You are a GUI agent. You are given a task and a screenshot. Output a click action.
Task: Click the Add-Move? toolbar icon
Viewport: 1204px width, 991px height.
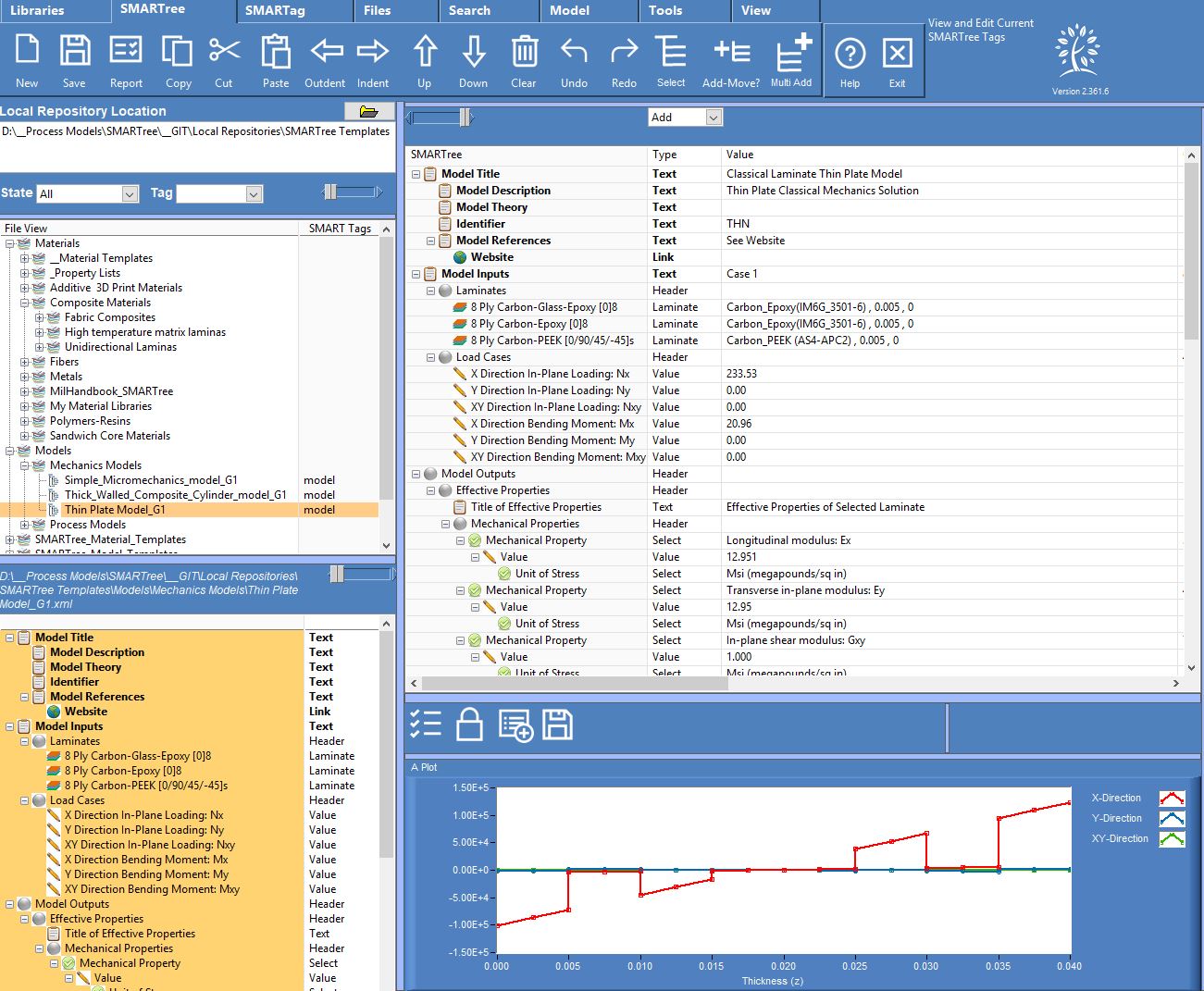coord(731,51)
